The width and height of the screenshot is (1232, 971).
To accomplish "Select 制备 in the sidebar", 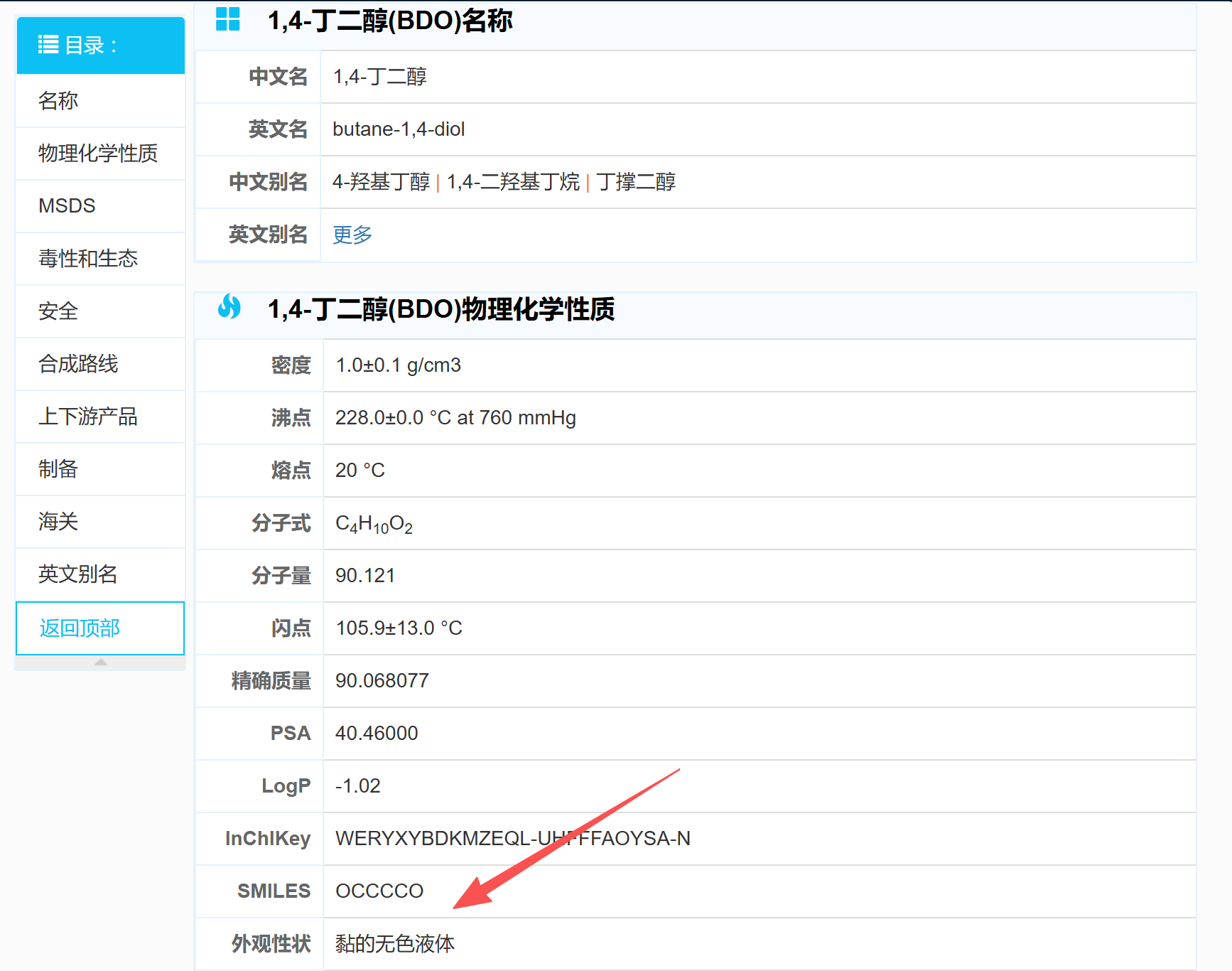I will [58, 469].
